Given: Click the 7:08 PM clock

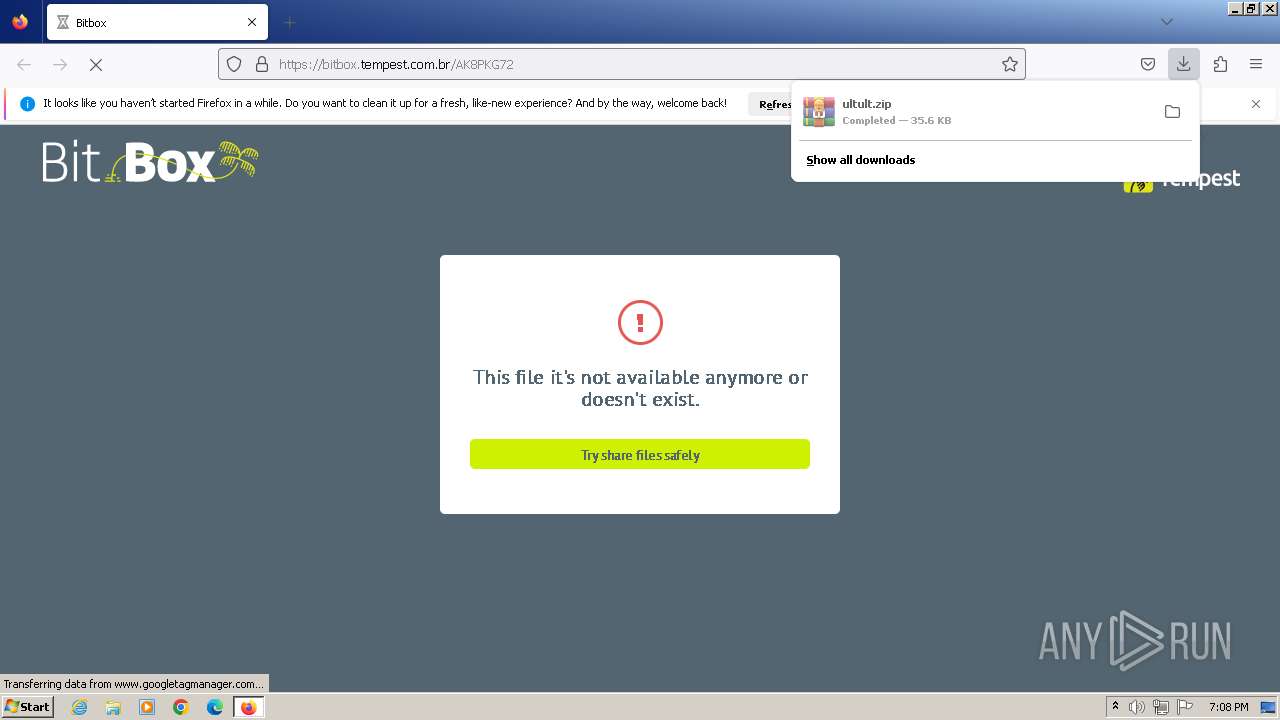Looking at the screenshot, I should point(1228,707).
